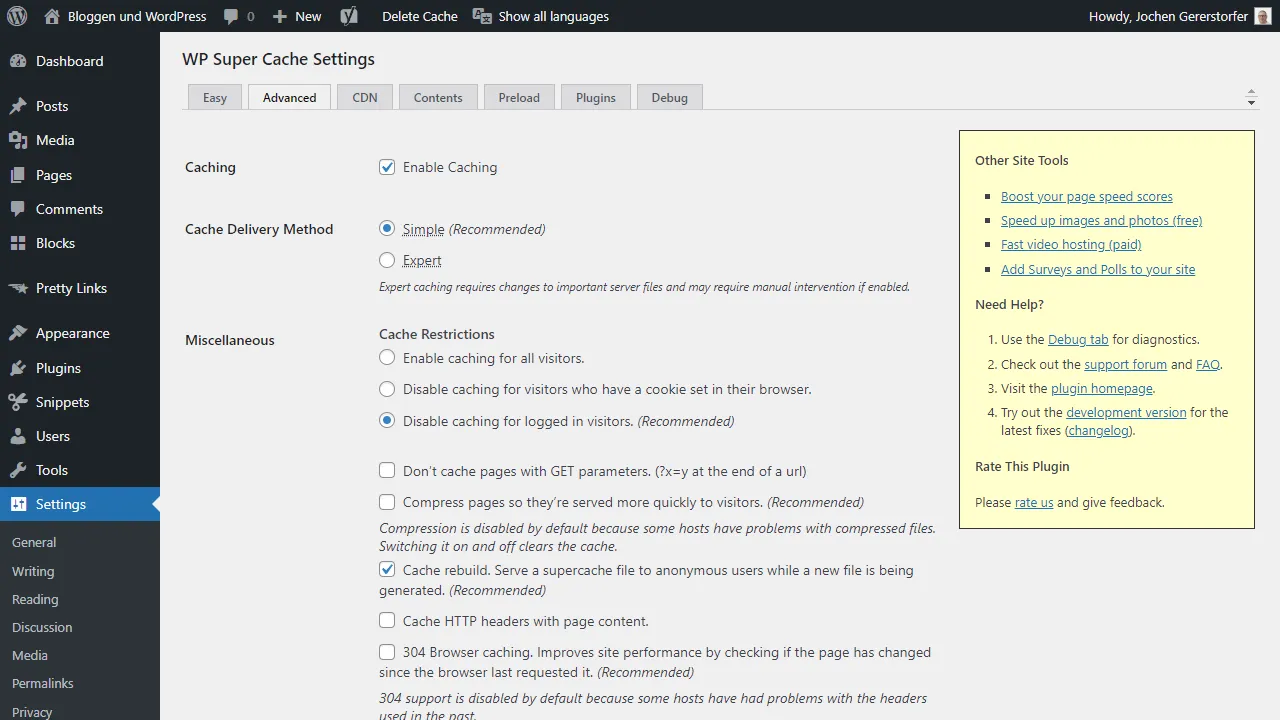Viewport: 1280px width, 720px height.
Task: Select the Simple delivery method radio
Action: [387, 229]
